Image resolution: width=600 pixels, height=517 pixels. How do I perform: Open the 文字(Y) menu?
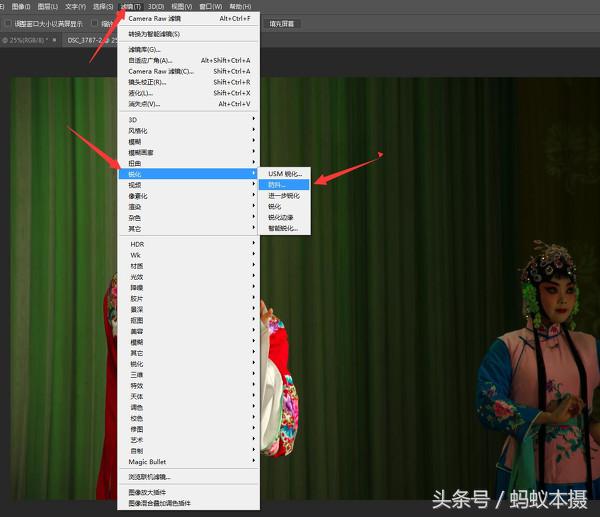click(75, 7)
